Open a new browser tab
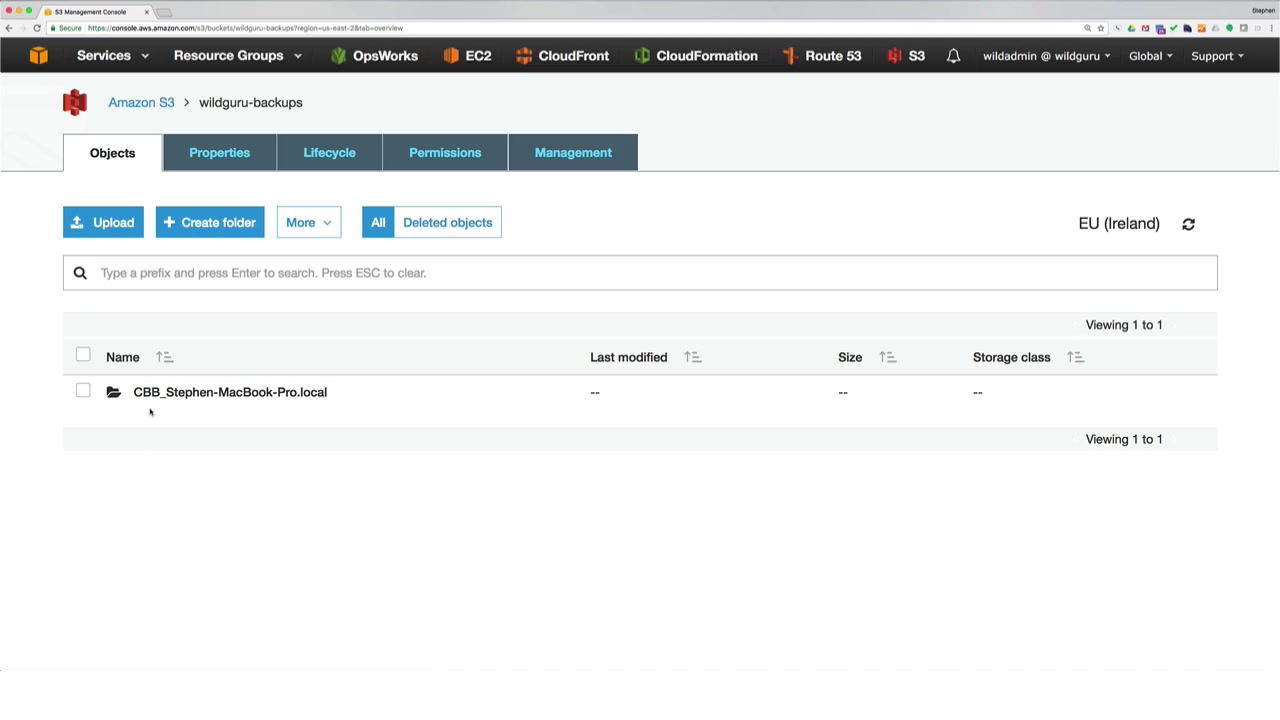 pos(165,12)
